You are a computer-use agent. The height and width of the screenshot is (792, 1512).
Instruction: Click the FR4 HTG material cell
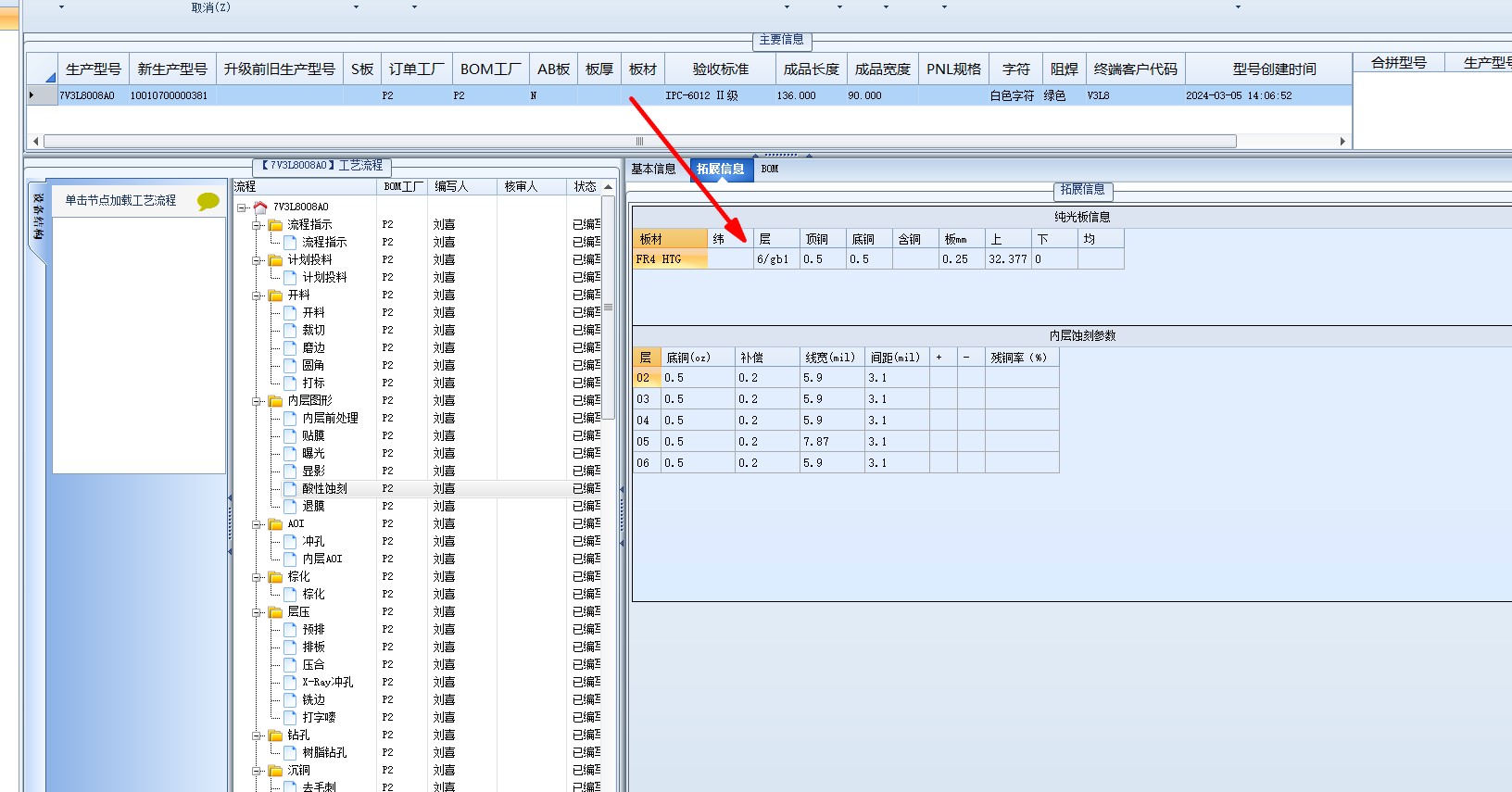(670, 259)
